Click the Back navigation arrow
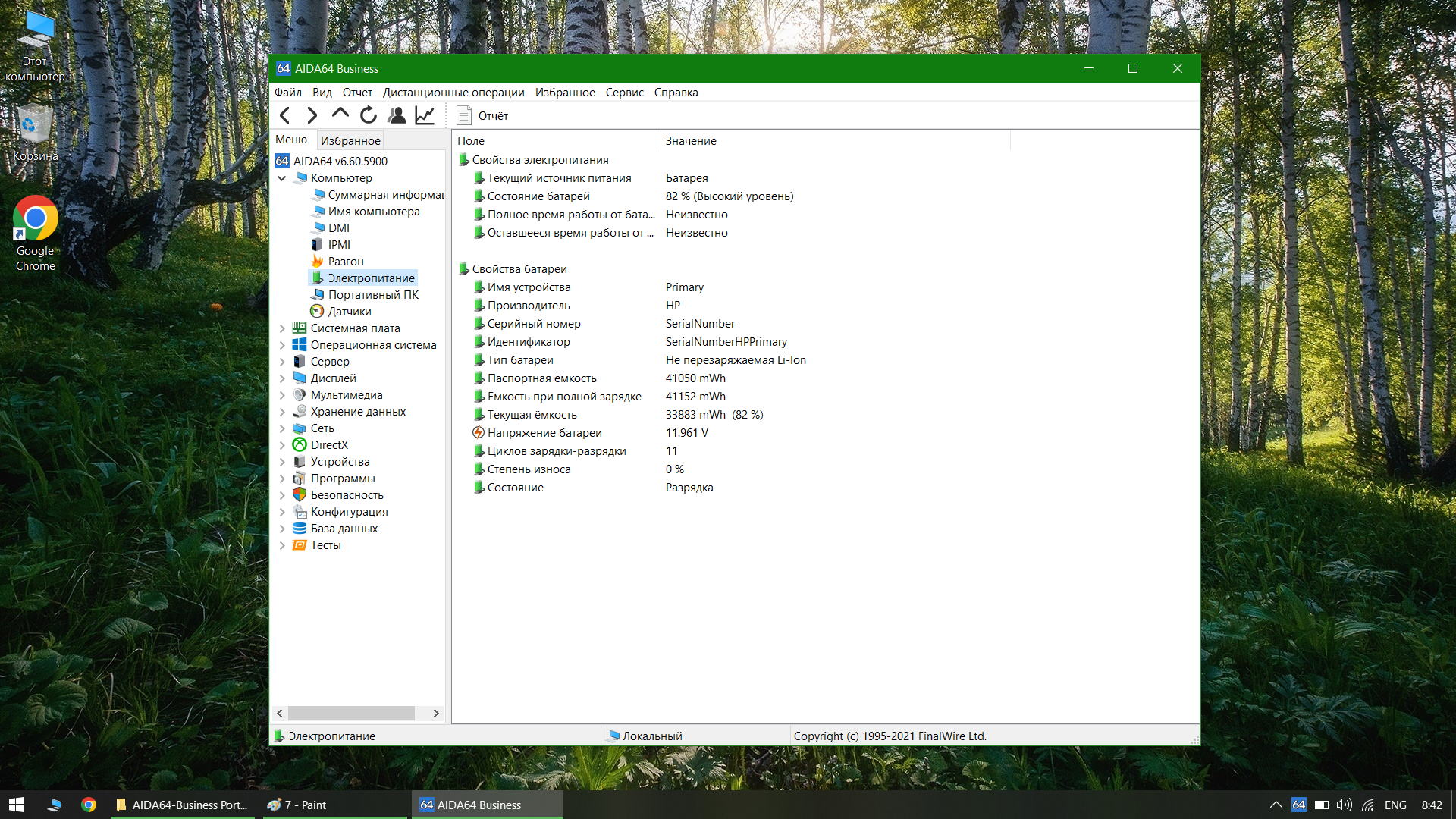Viewport: 1456px width, 819px height. click(x=285, y=115)
